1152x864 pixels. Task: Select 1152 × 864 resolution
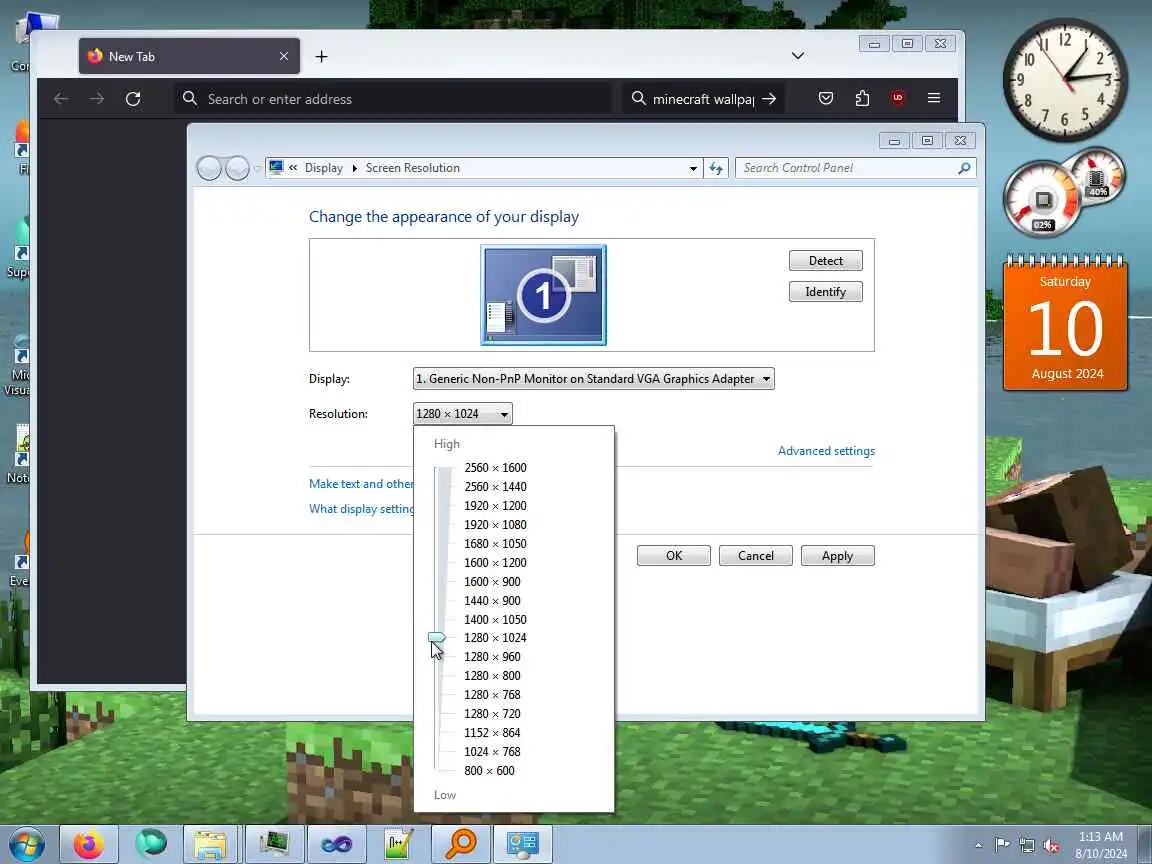coord(492,732)
